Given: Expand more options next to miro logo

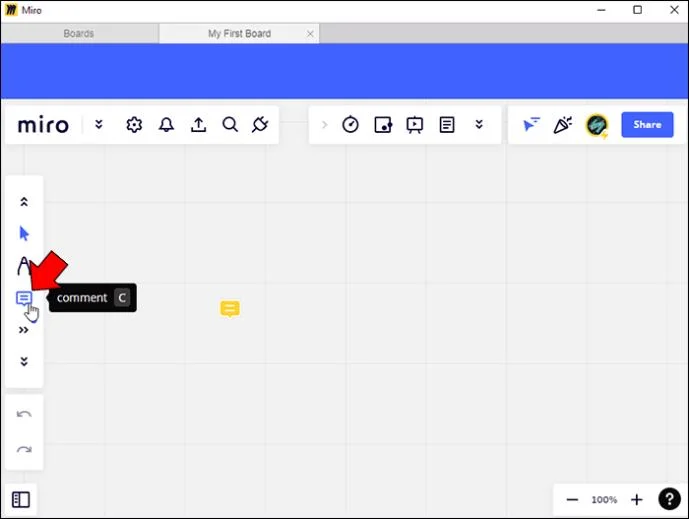Looking at the screenshot, I should coord(98,125).
